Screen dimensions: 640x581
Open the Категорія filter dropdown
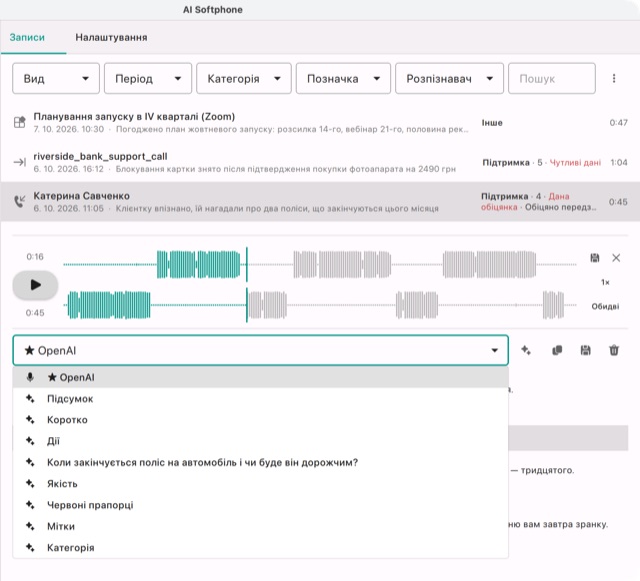[x=244, y=78]
